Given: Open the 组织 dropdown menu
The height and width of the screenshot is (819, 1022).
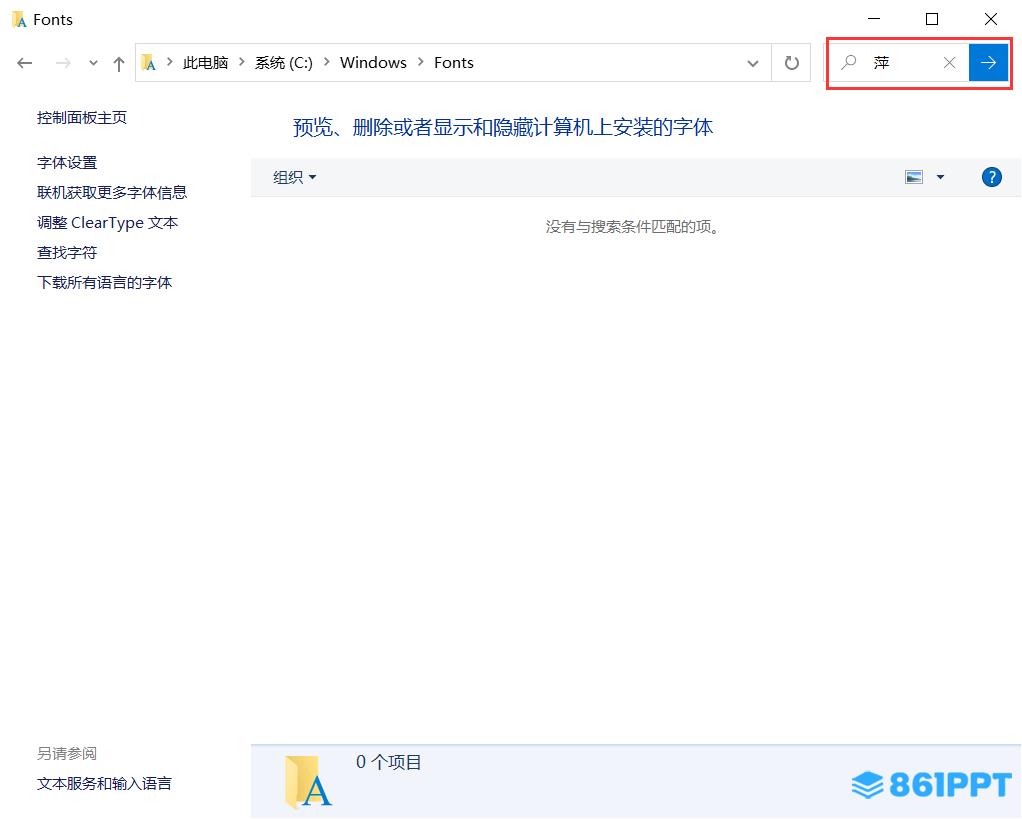Looking at the screenshot, I should (x=294, y=177).
